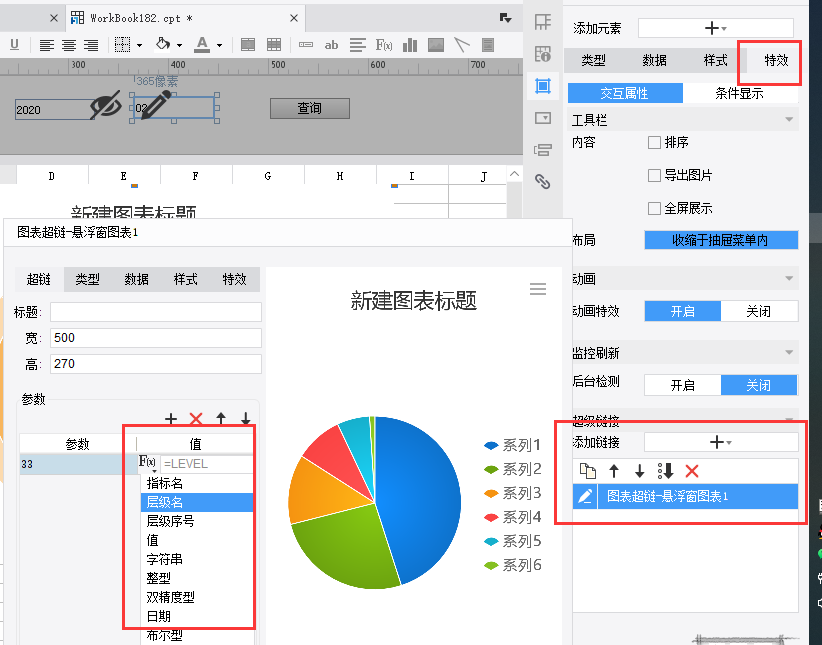Switch to 数据 tab in right panel
Viewport: 822px width, 645px height.
[654, 60]
